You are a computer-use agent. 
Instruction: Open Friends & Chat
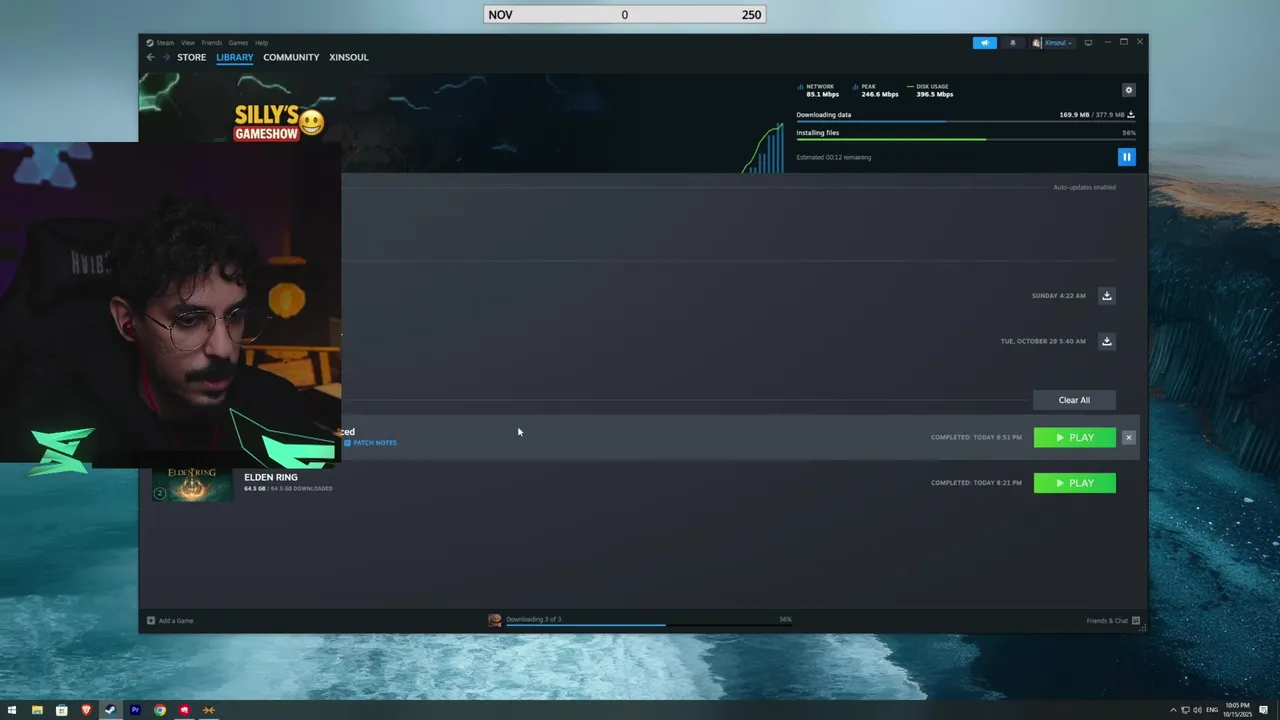[x=1113, y=621]
